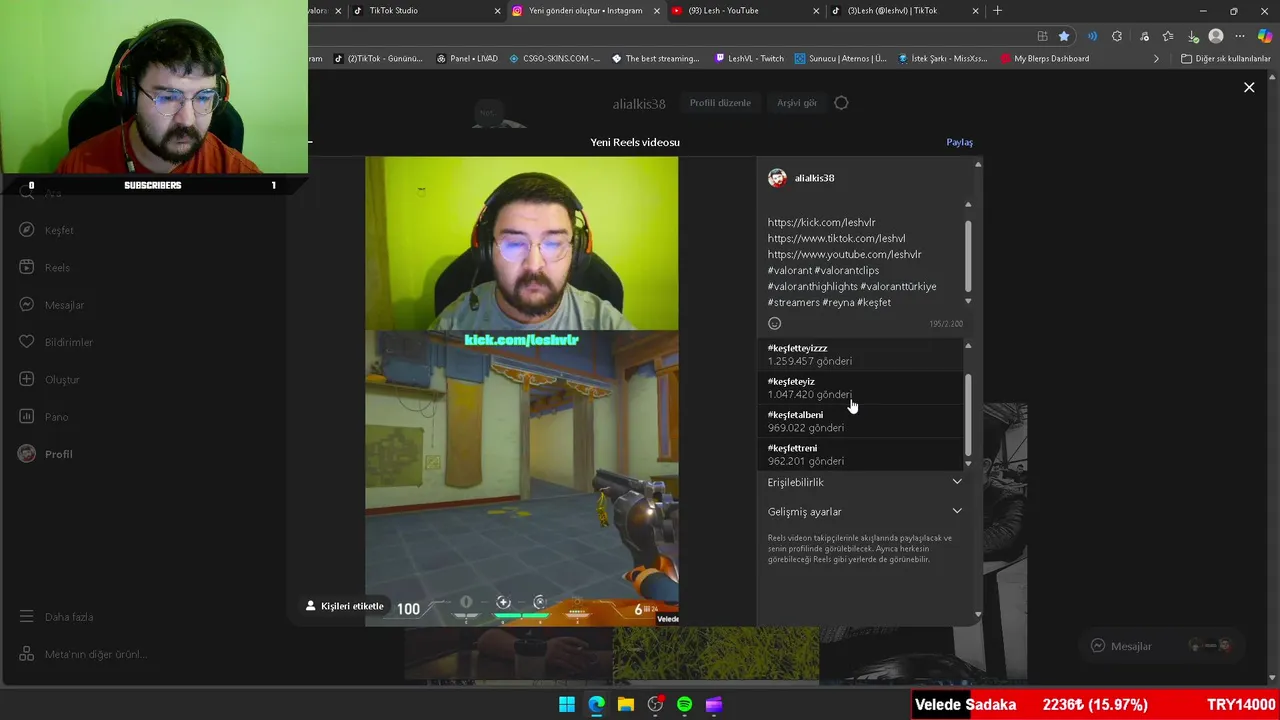Open Pano in the Instagram sidebar
Image resolution: width=1280 pixels, height=720 pixels.
click(x=44, y=417)
